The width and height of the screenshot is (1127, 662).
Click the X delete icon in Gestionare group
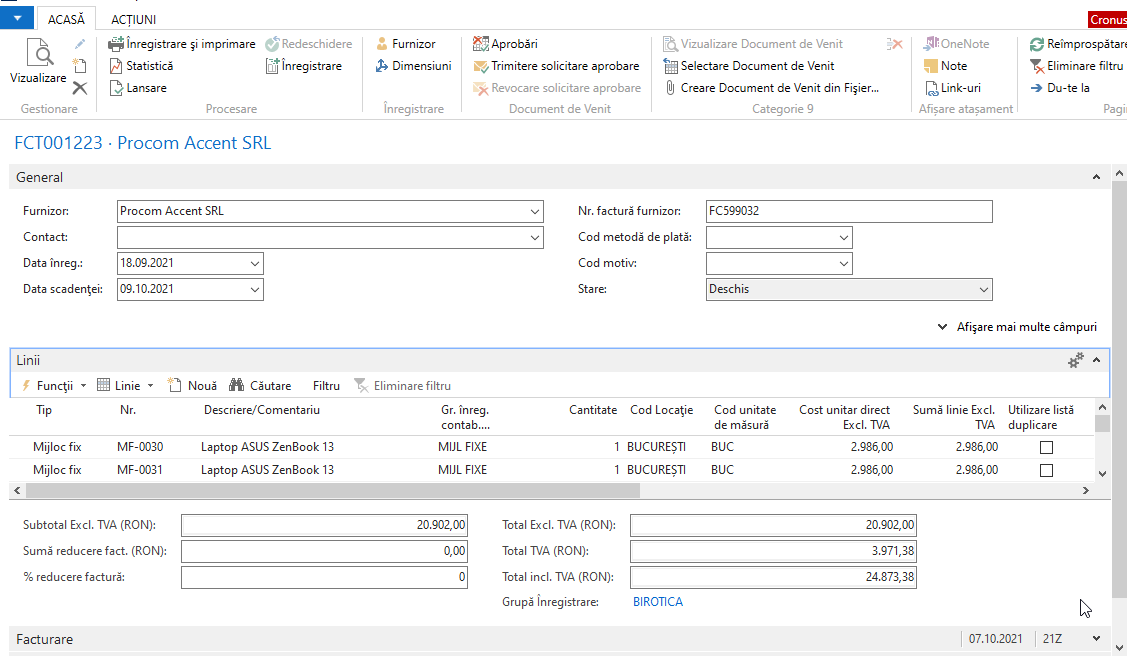point(80,88)
